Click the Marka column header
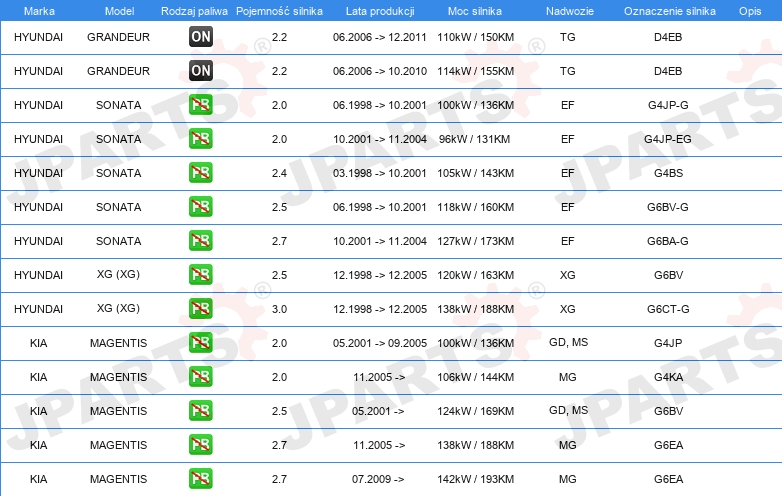 pos(39,11)
